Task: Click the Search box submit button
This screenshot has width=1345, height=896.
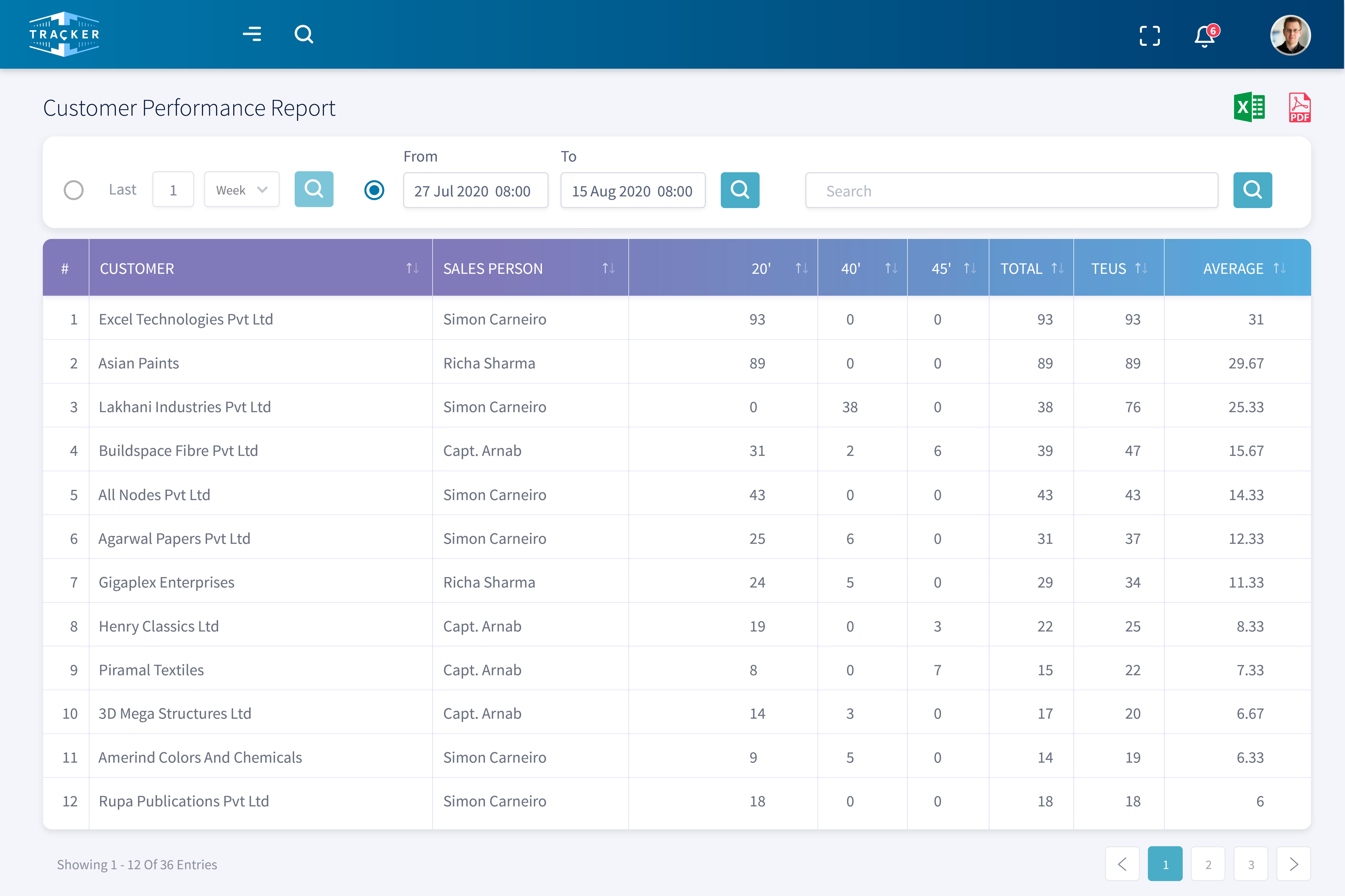Action: coord(1253,190)
